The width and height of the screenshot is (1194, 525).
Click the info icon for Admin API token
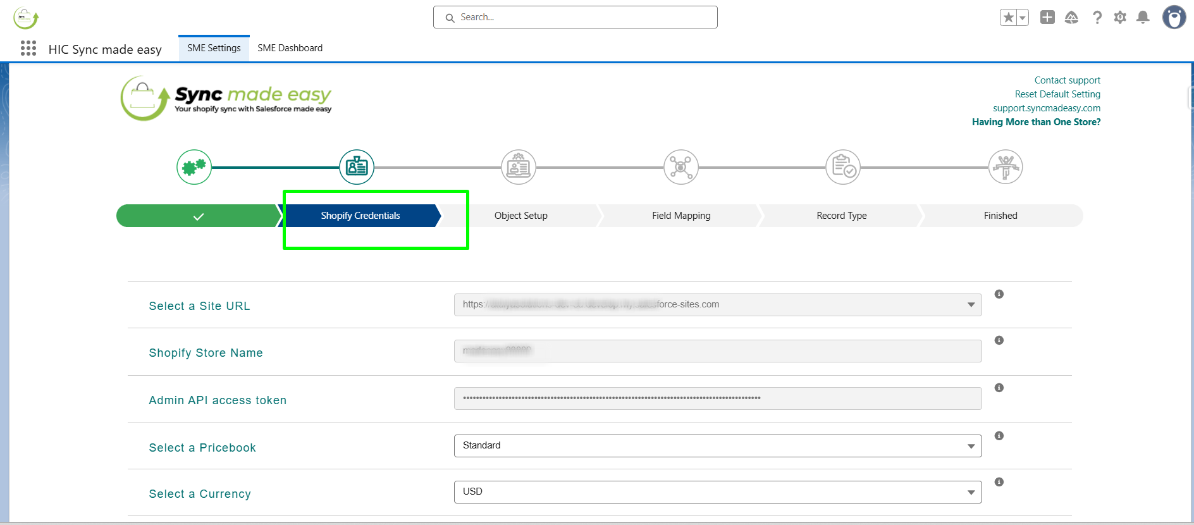999,387
